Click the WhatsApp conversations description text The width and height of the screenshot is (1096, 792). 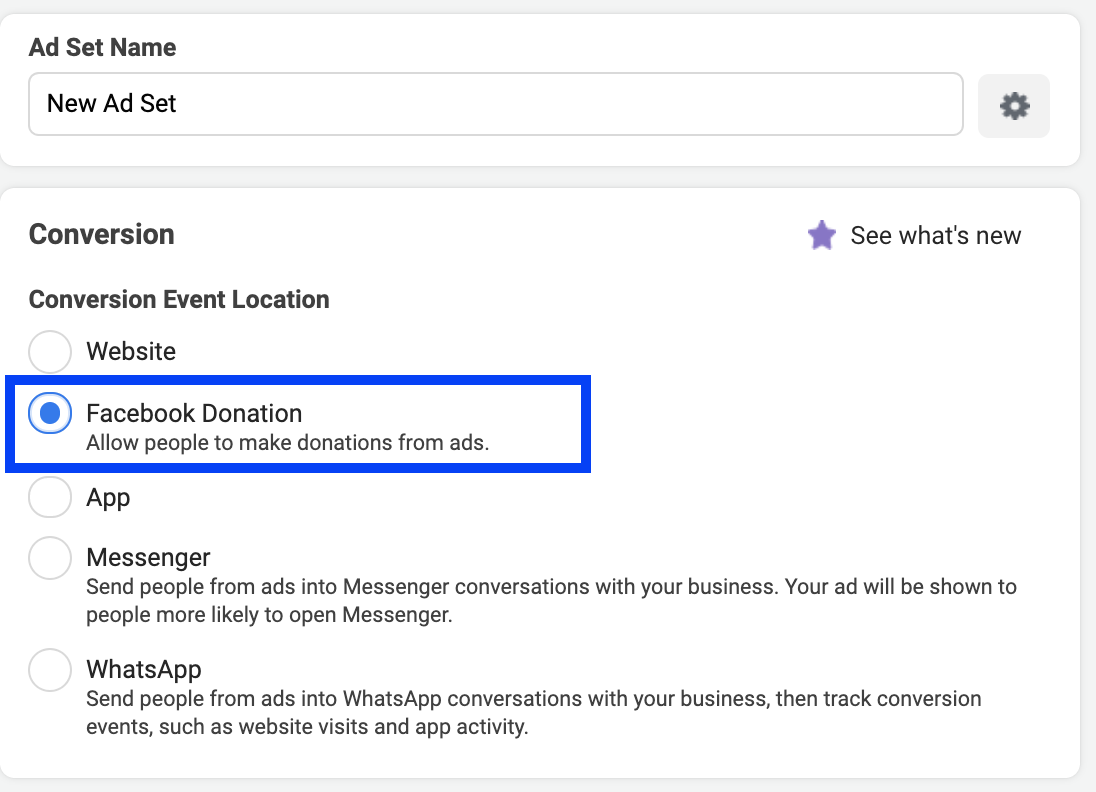(534, 712)
